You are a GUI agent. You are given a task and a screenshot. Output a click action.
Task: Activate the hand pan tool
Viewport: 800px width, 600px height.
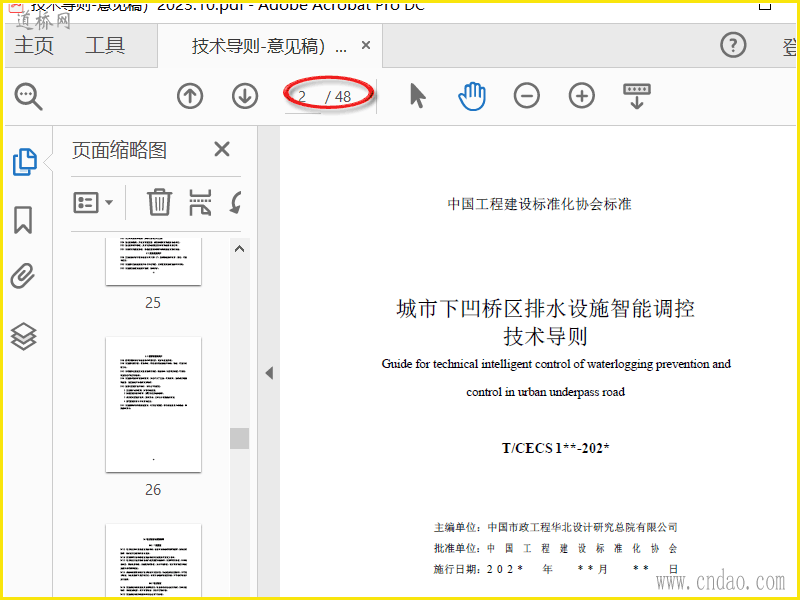[472, 96]
